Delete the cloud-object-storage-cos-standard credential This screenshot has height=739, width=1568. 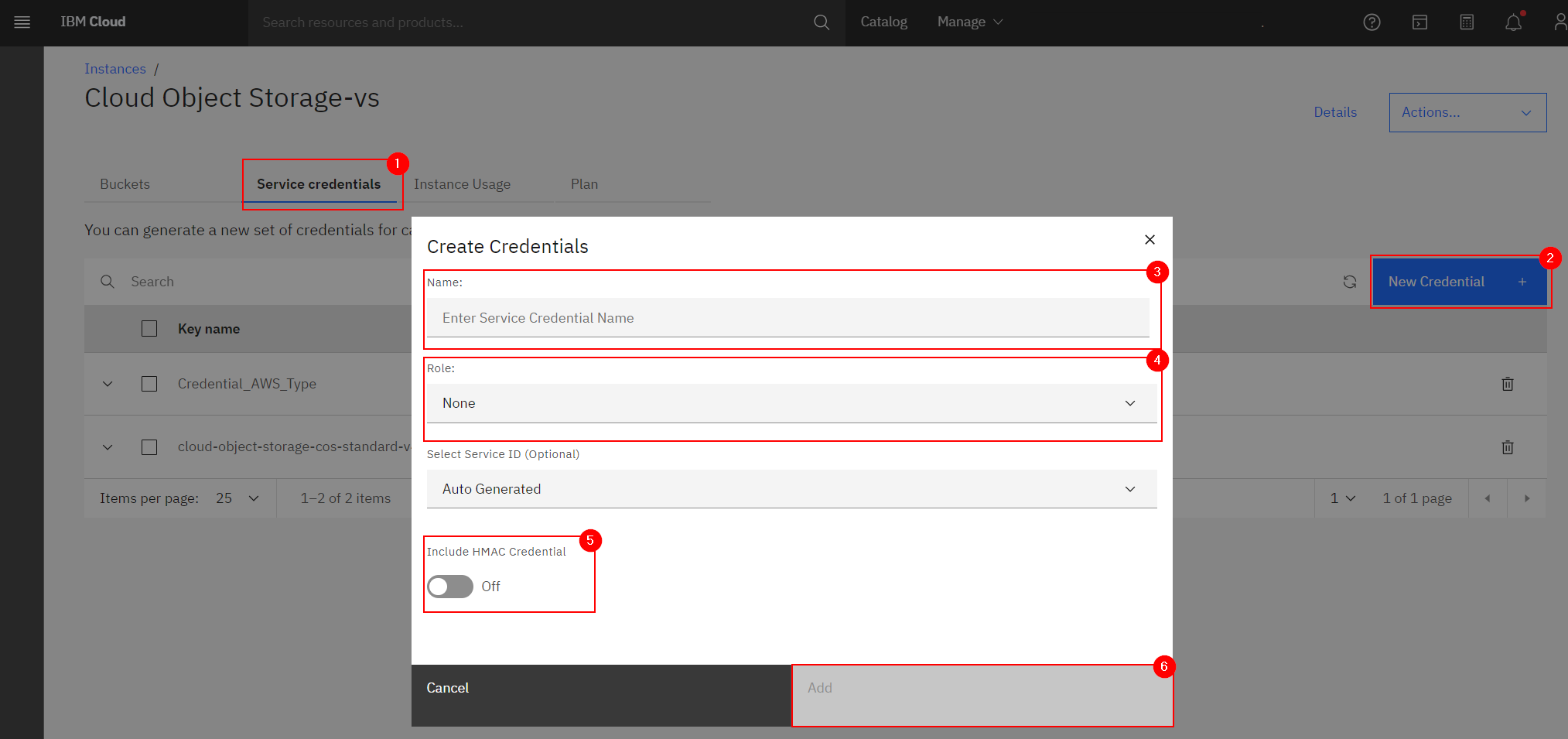(x=1508, y=447)
